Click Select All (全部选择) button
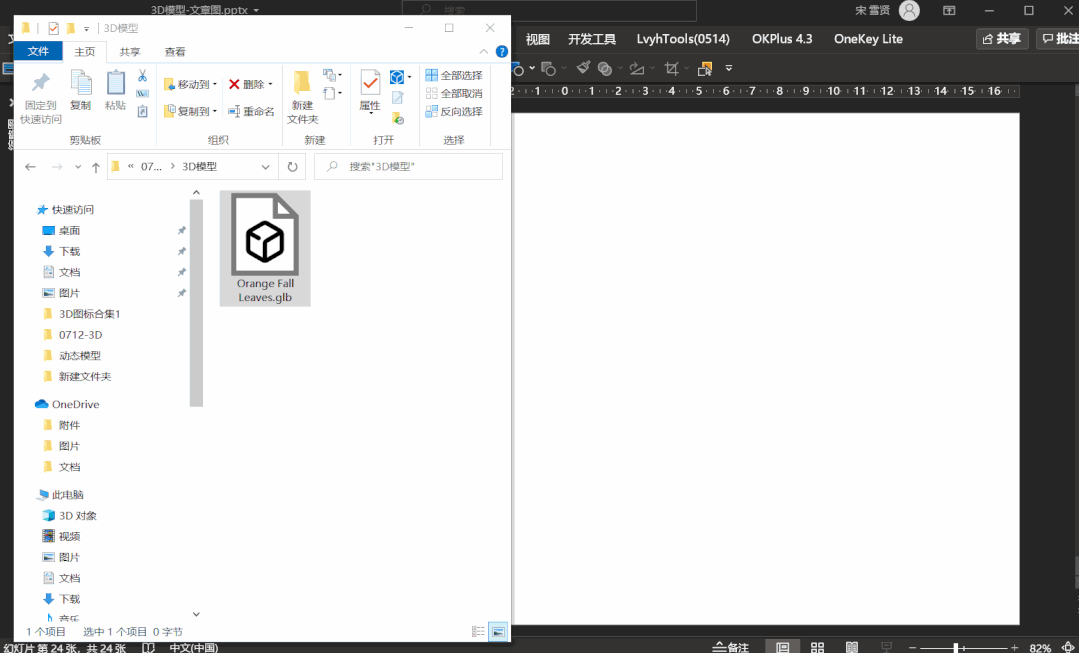The image size is (1079, 653). pos(454,75)
